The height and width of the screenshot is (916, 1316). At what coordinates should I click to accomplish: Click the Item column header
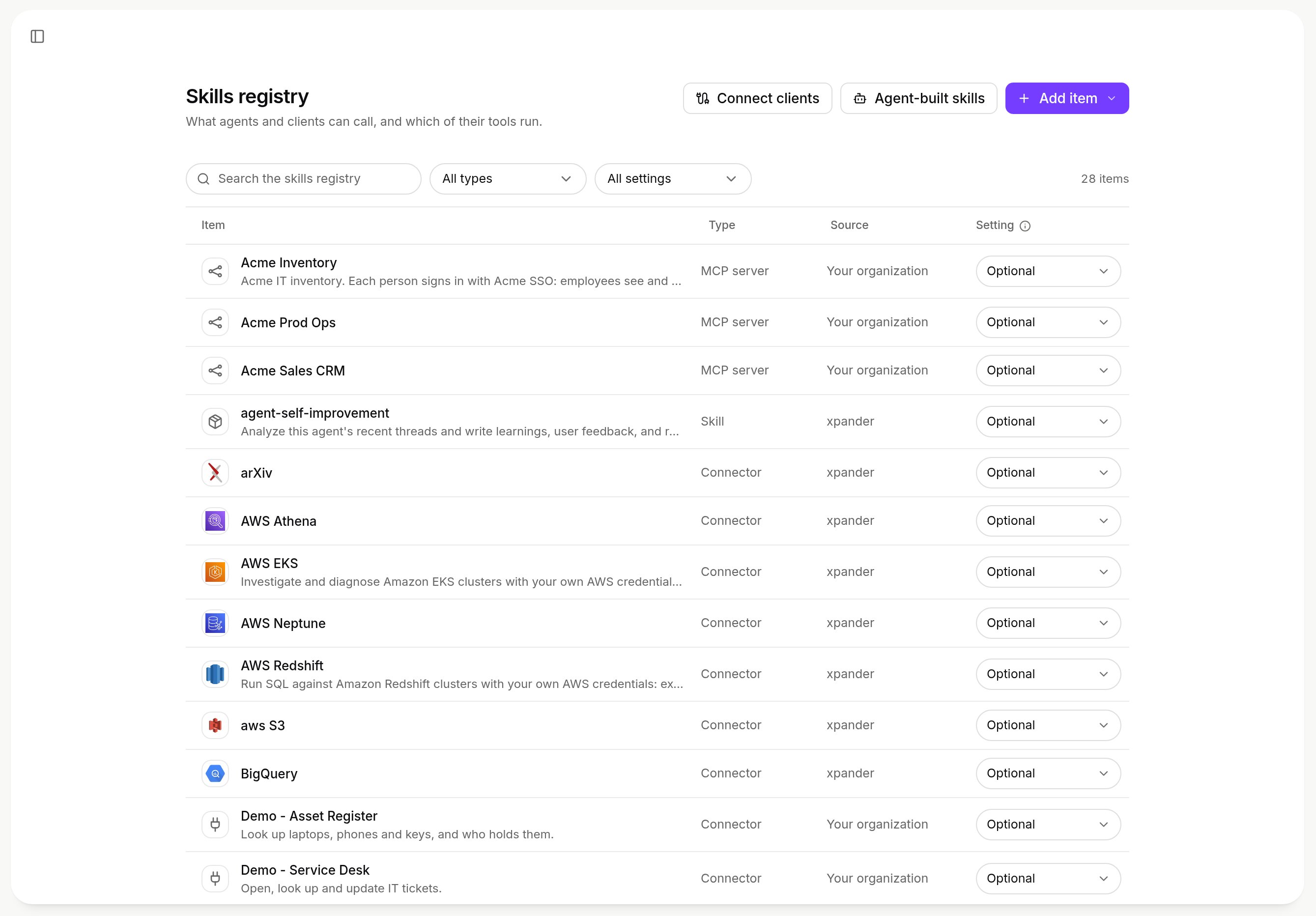[x=213, y=225]
